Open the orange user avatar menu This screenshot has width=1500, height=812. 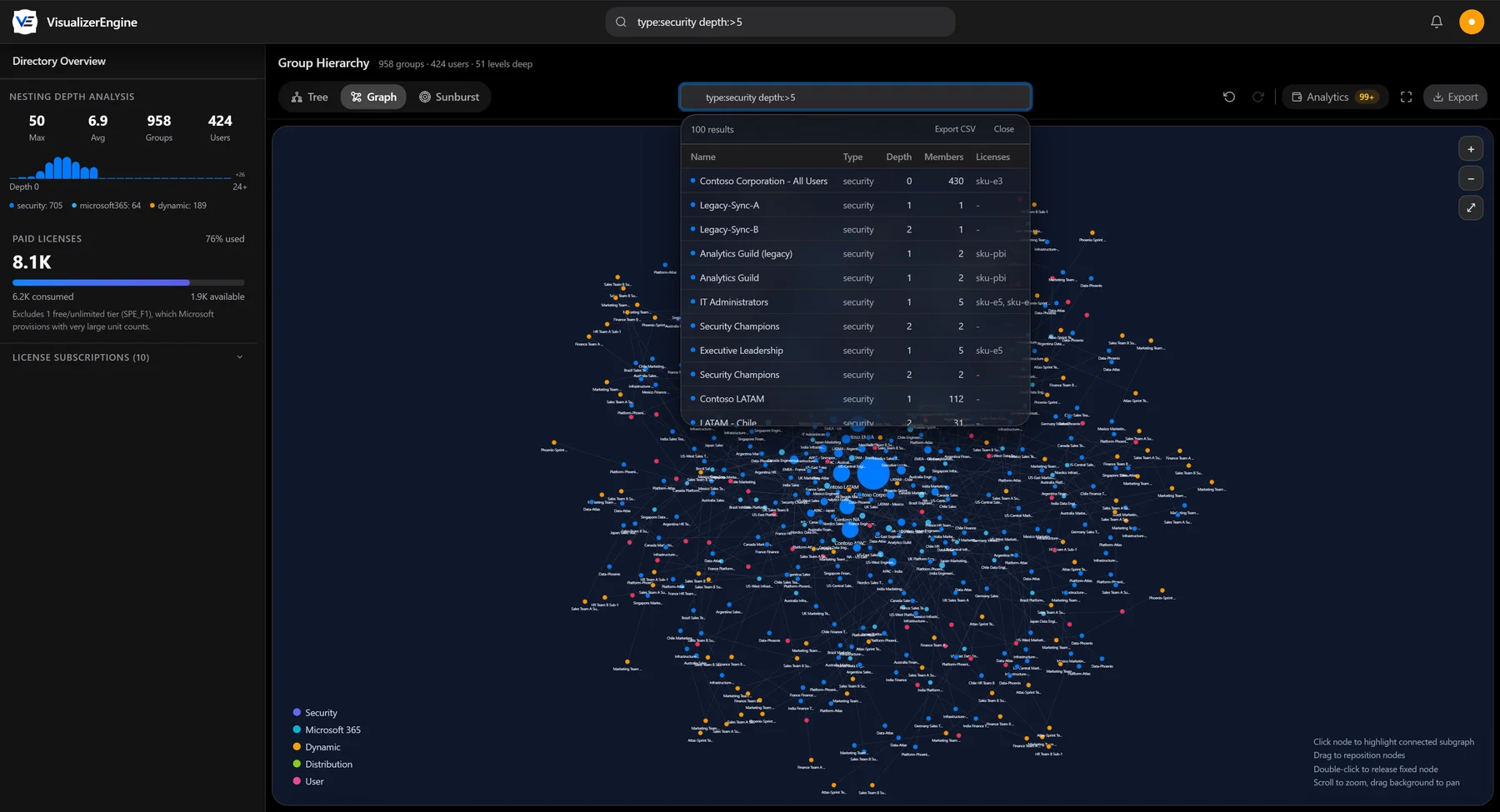(x=1472, y=22)
